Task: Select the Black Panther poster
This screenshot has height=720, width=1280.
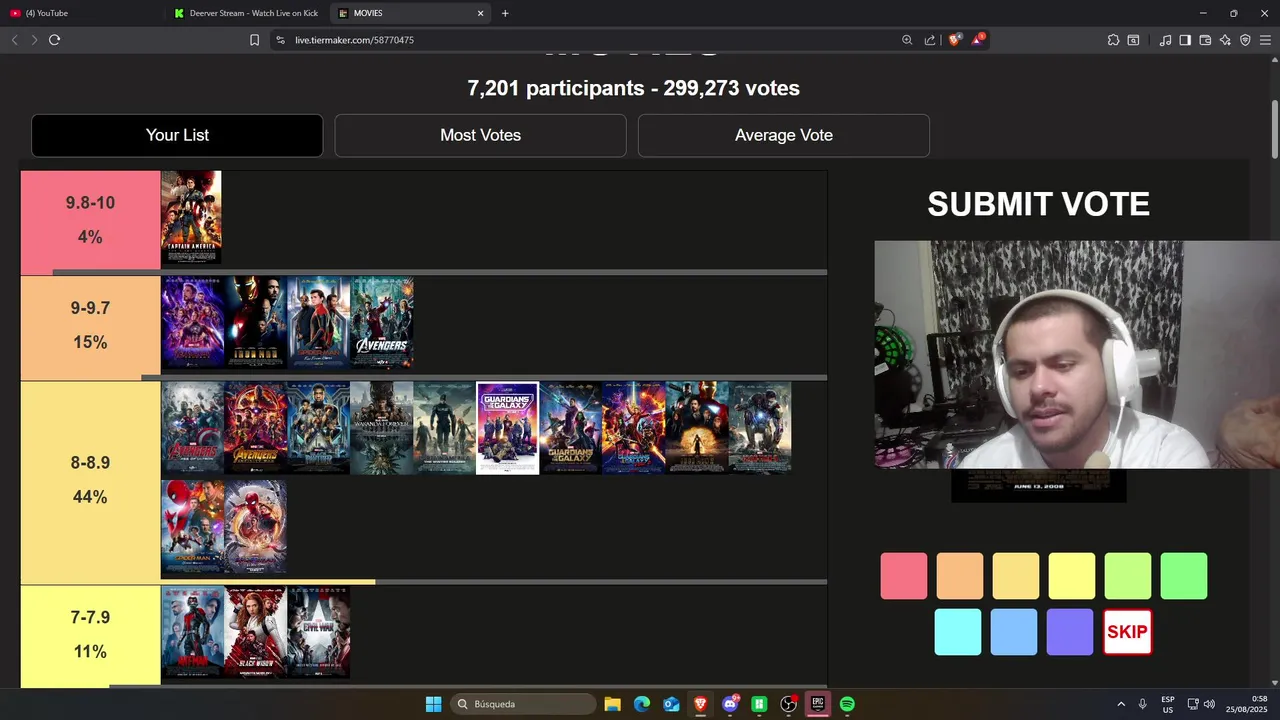Action: [x=319, y=428]
